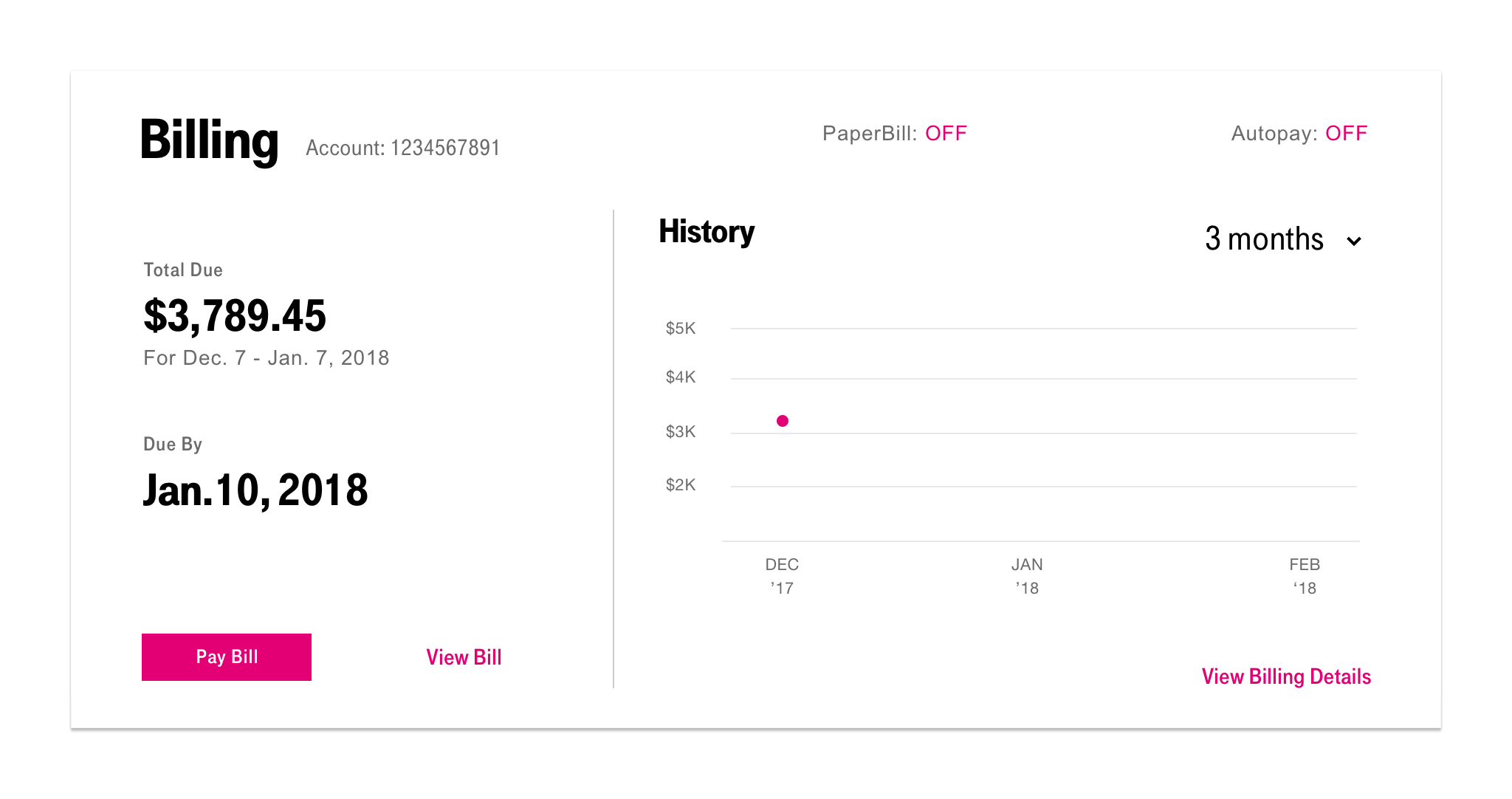Open the View Bill link

click(464, 657)
